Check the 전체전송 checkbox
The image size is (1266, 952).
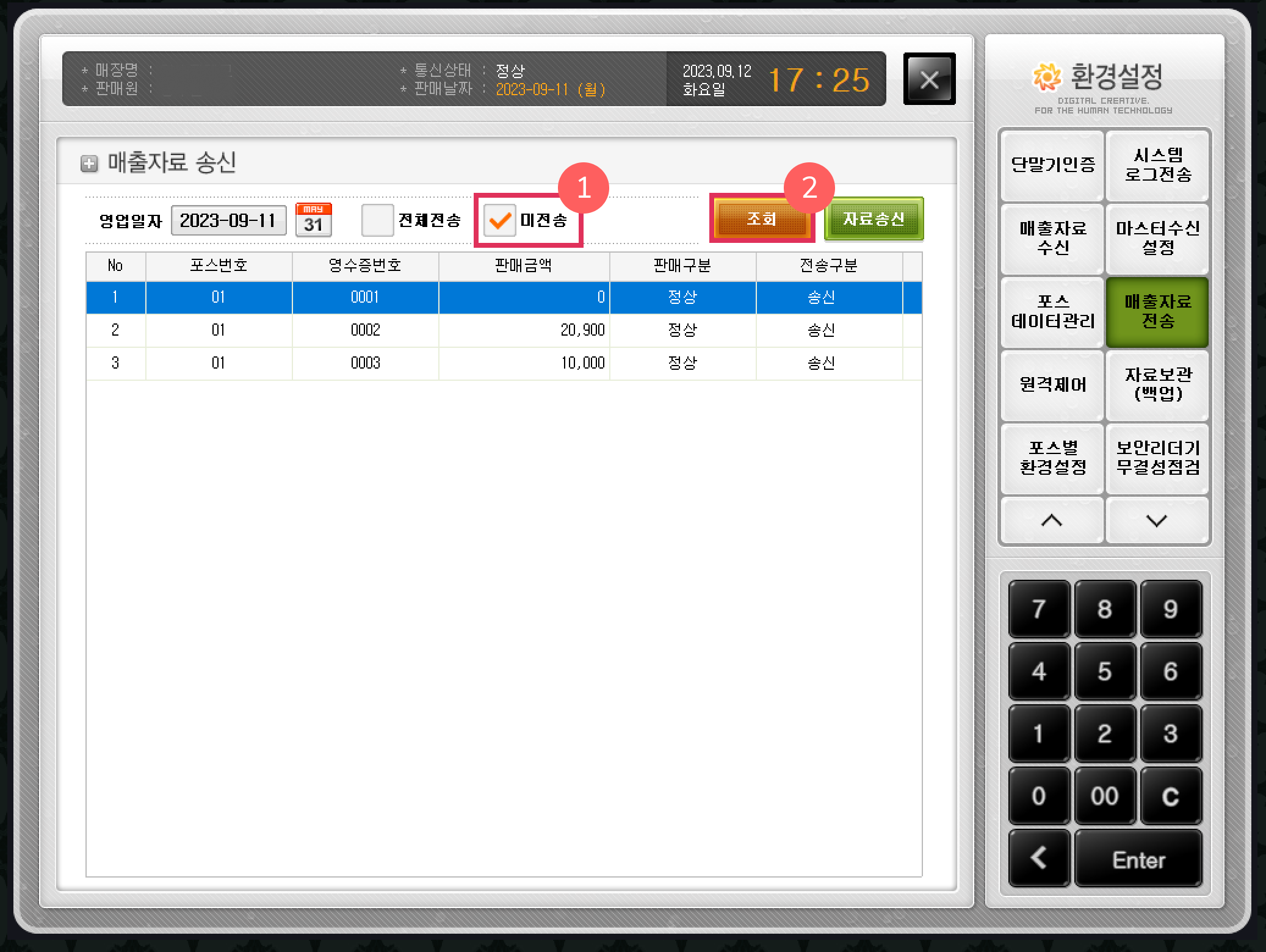(x=377, y=220)
